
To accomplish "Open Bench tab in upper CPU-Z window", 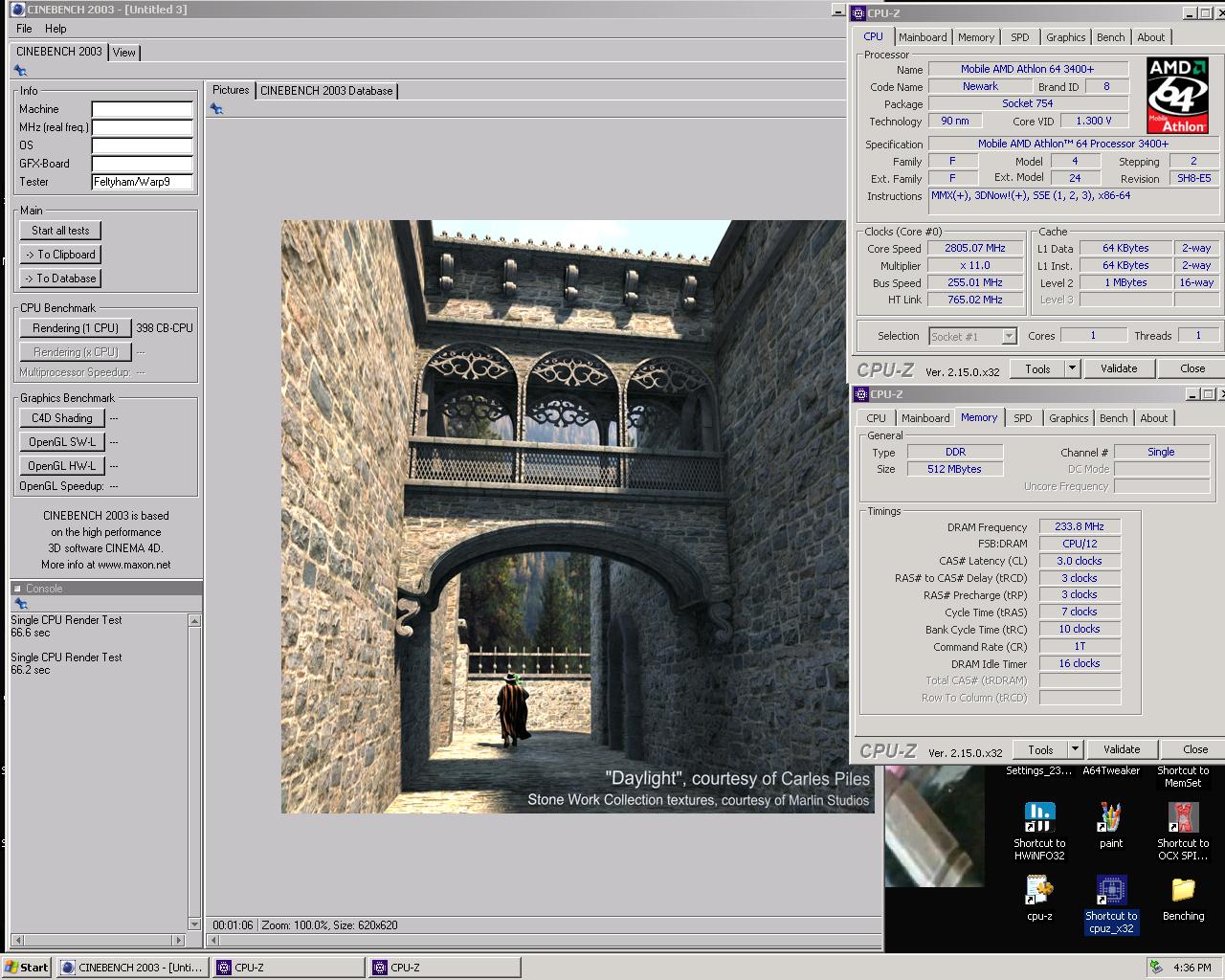I will [1111, 37].
